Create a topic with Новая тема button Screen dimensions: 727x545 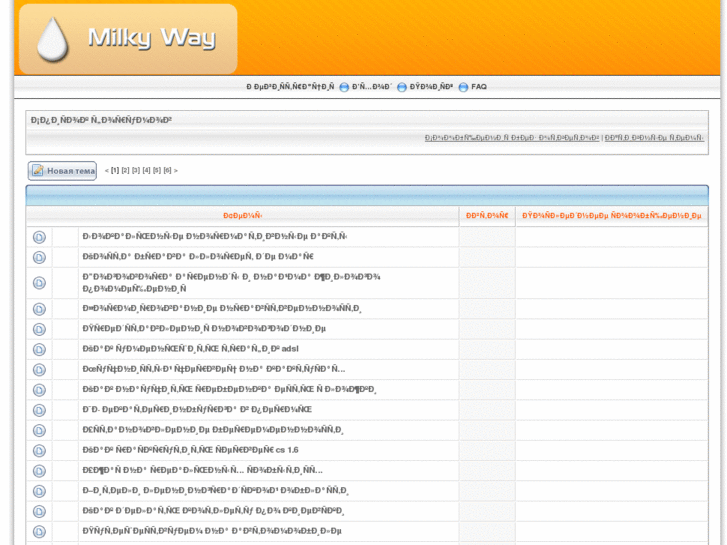[x=62, y=171]
